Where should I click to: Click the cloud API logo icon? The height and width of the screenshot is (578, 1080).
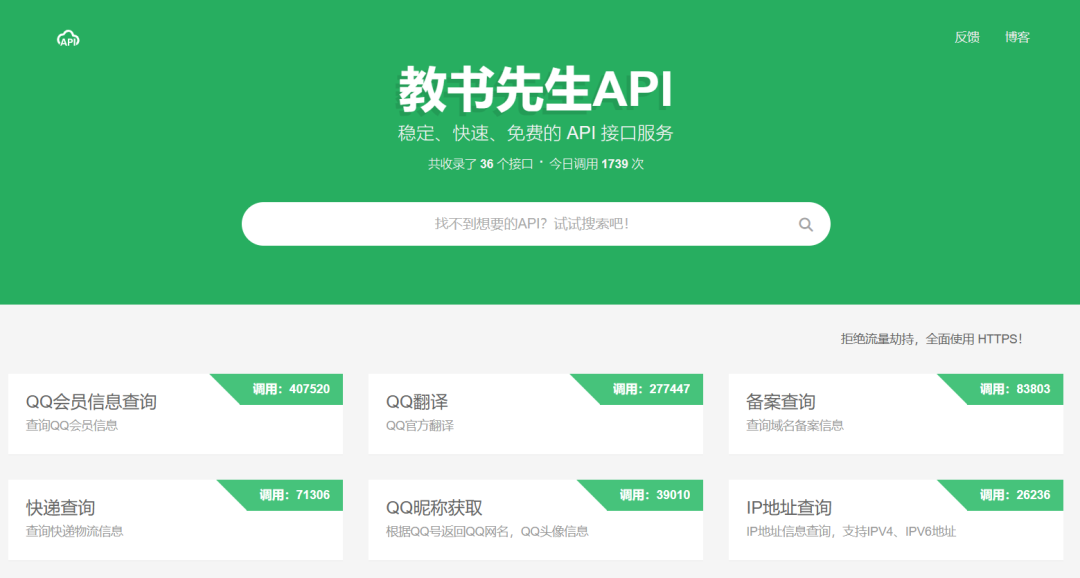pyautogui.click(x=68, y=39)
